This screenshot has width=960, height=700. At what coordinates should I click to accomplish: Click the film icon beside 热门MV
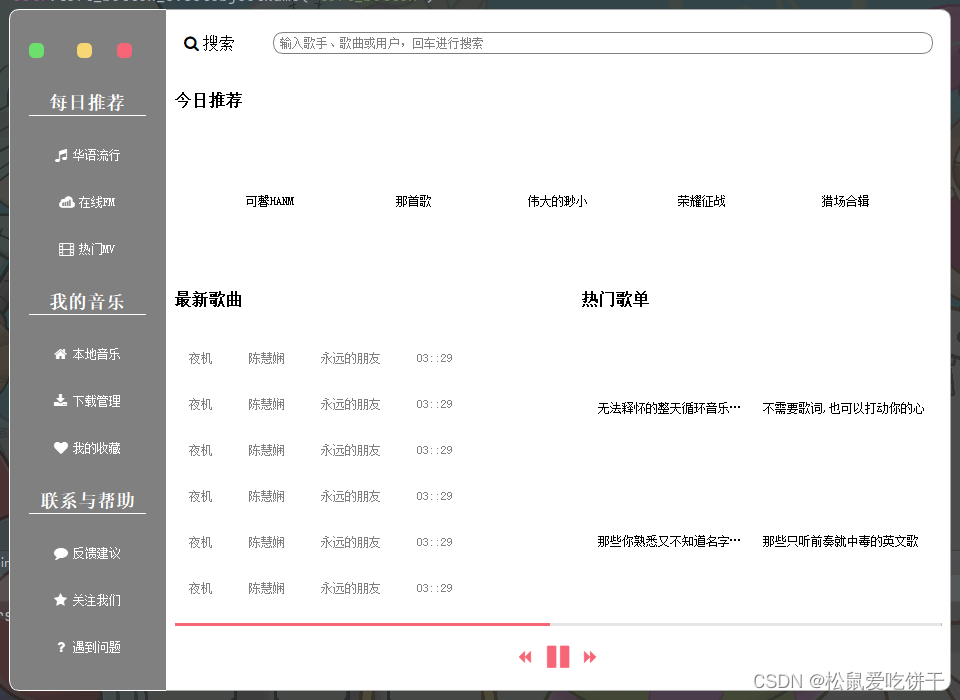tap(66, 249)
